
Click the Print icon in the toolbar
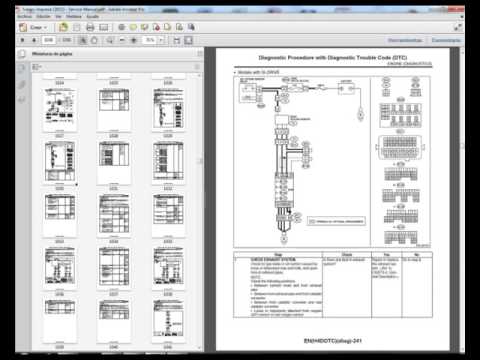[90, 27]
